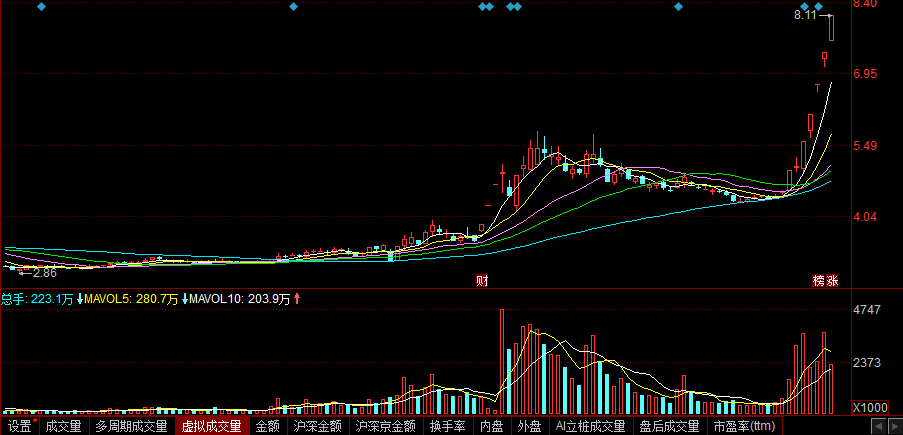Image resolution: width=903 pixels, height=435 pixels.
Task: Click the 4747 volume axis label
Action: [867, 310]
